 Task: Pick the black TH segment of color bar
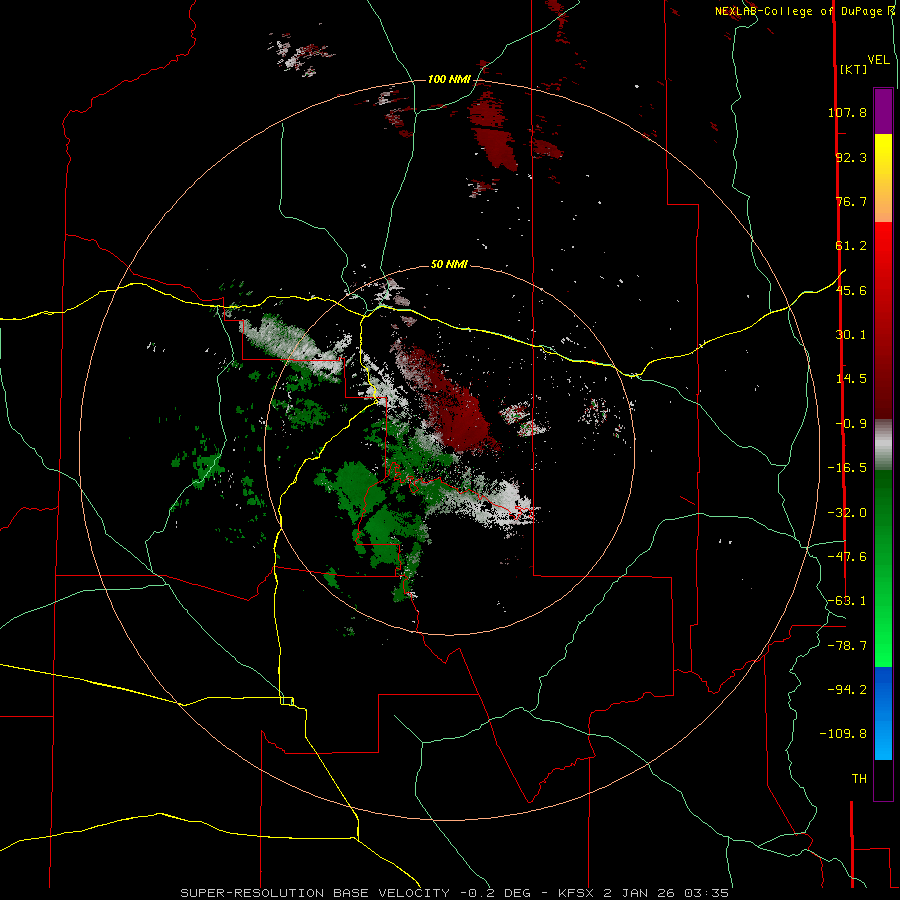(883, 780)
